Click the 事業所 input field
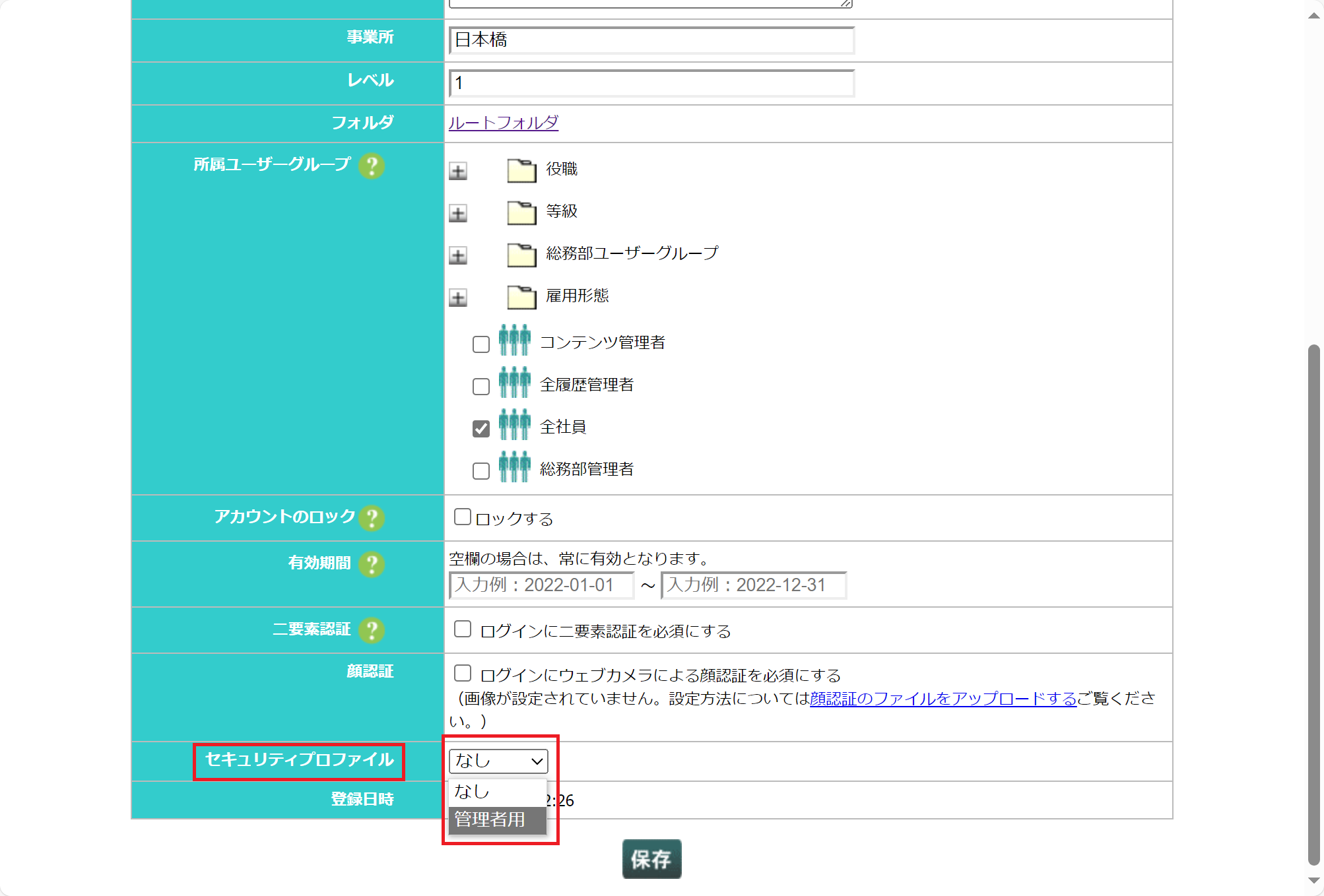This screenshot has width=1324, height=896. (651, 40)
